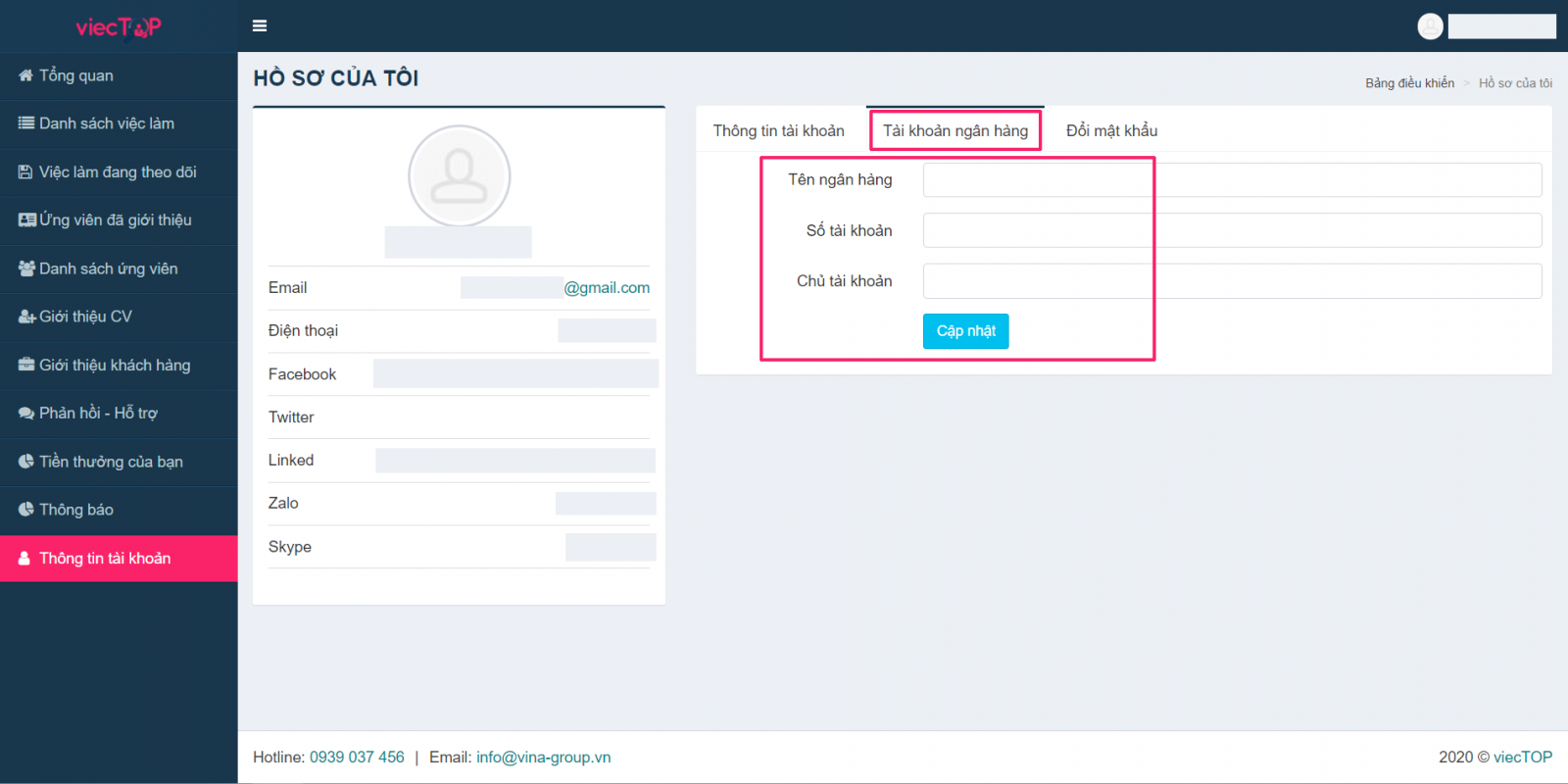Viewport: 1568px width, 784px height.
Task: Focus the Tên ngân hàng input field
Action: tap(1232, 180)
